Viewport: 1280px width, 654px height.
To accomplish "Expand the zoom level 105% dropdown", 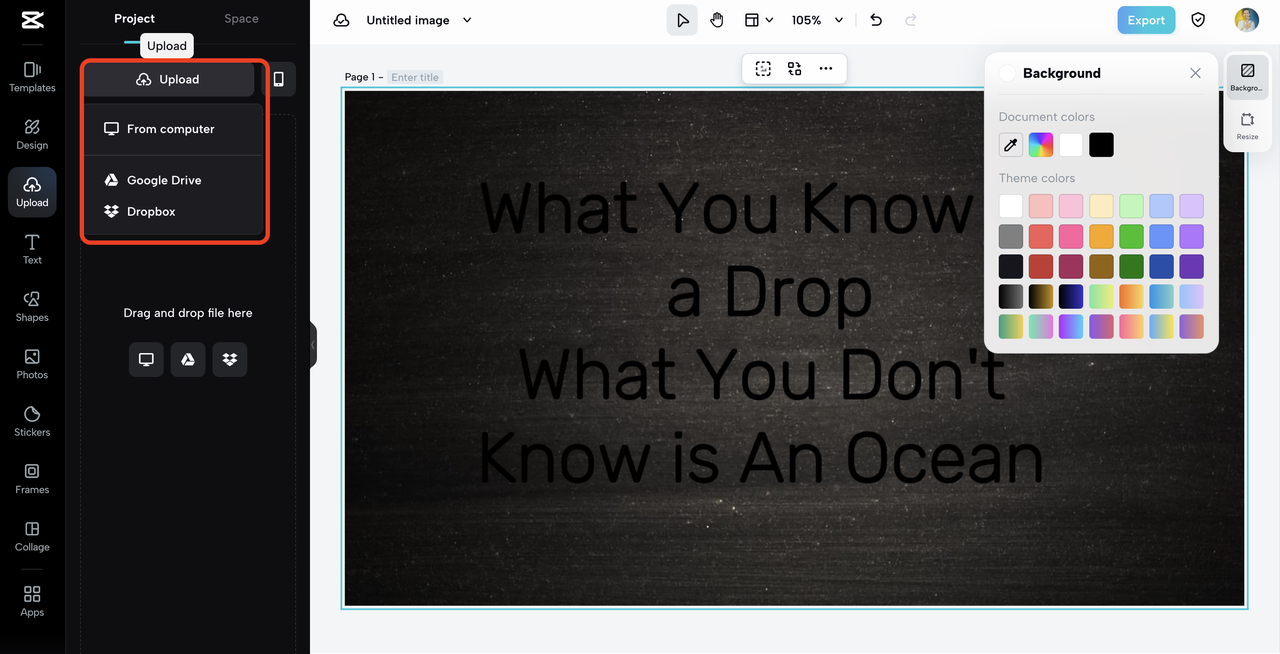I will (x=817, y=20).
